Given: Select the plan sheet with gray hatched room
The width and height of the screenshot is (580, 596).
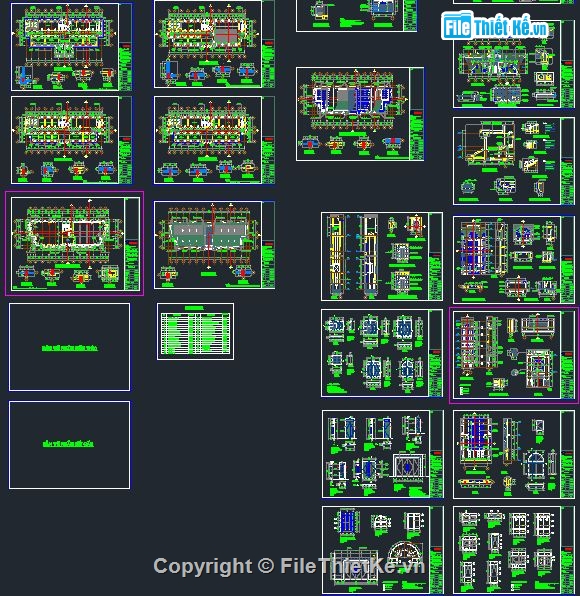Looking at the screenshot, I should [x=214, y=44].
